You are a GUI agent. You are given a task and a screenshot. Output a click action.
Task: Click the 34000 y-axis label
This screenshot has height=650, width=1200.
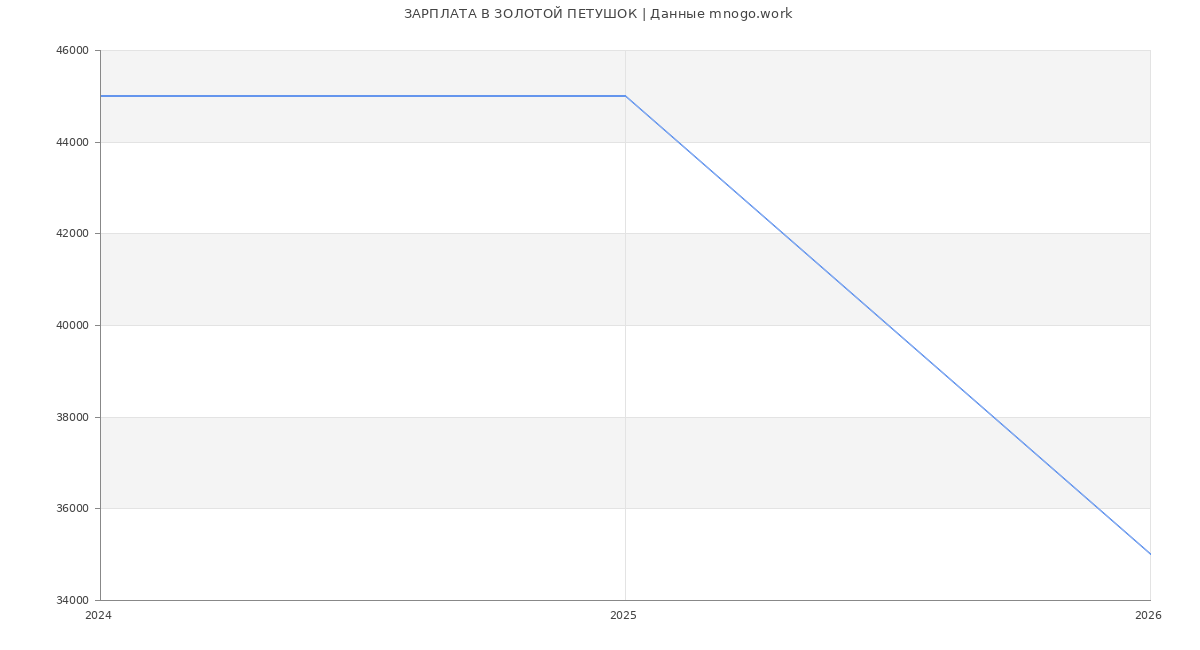[73, 600]
